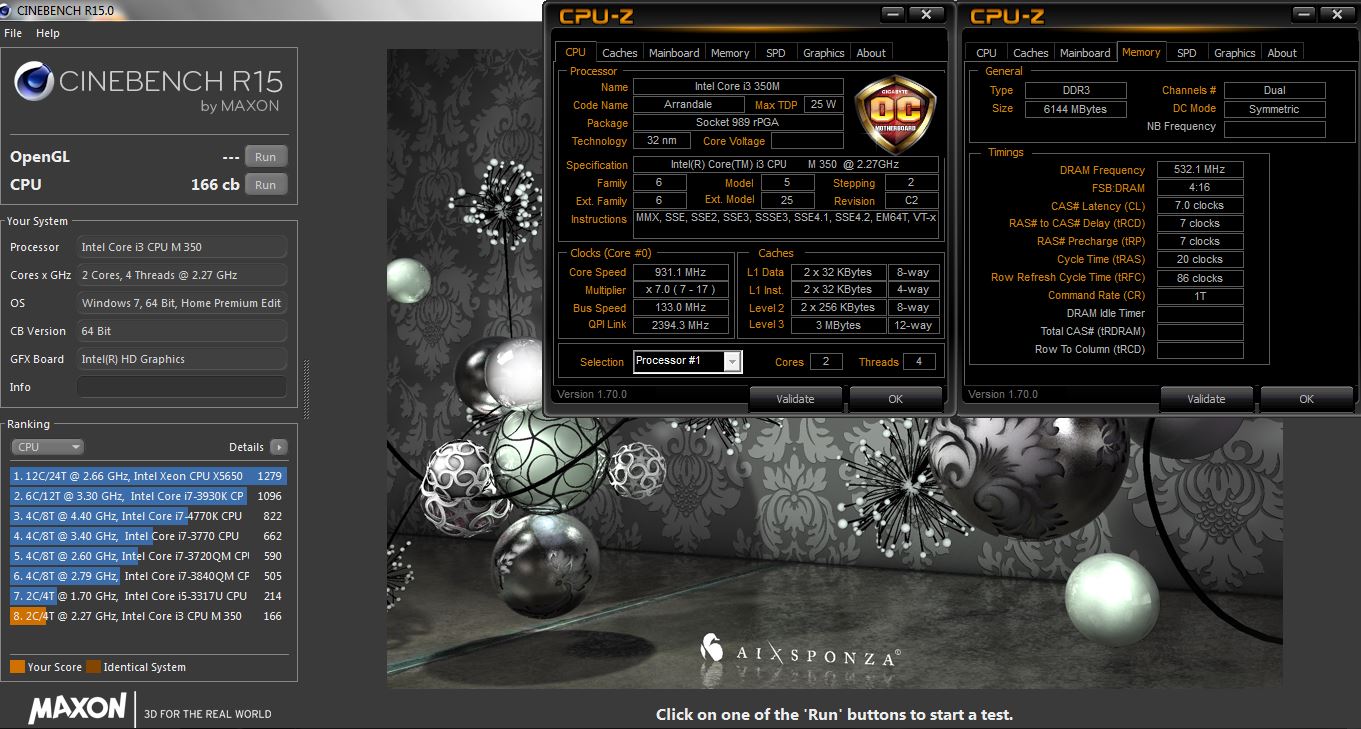Select the Core i7-3720QM ranking row

click(148, 556)
